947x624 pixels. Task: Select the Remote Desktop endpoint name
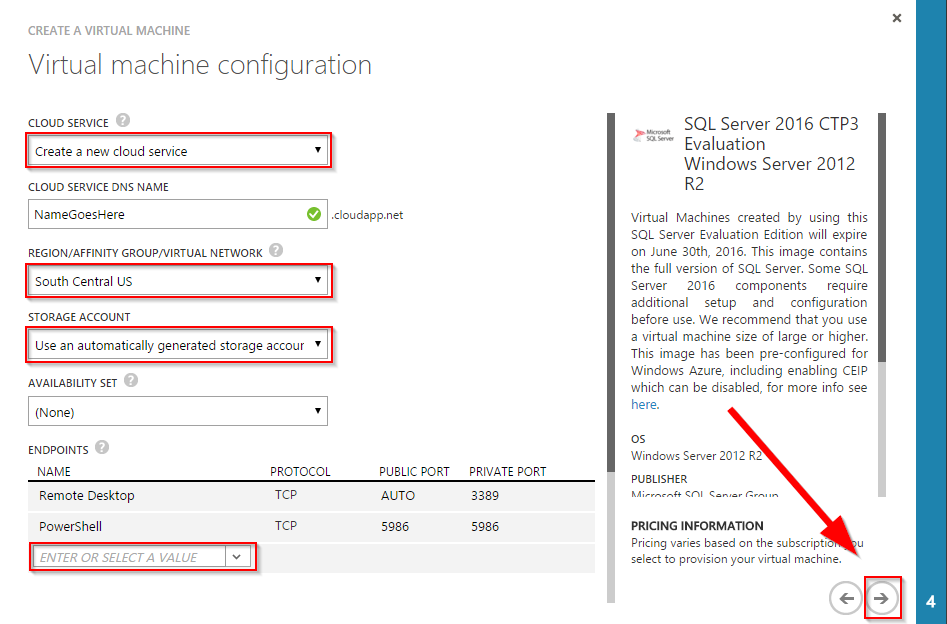(x=86, y=496)
